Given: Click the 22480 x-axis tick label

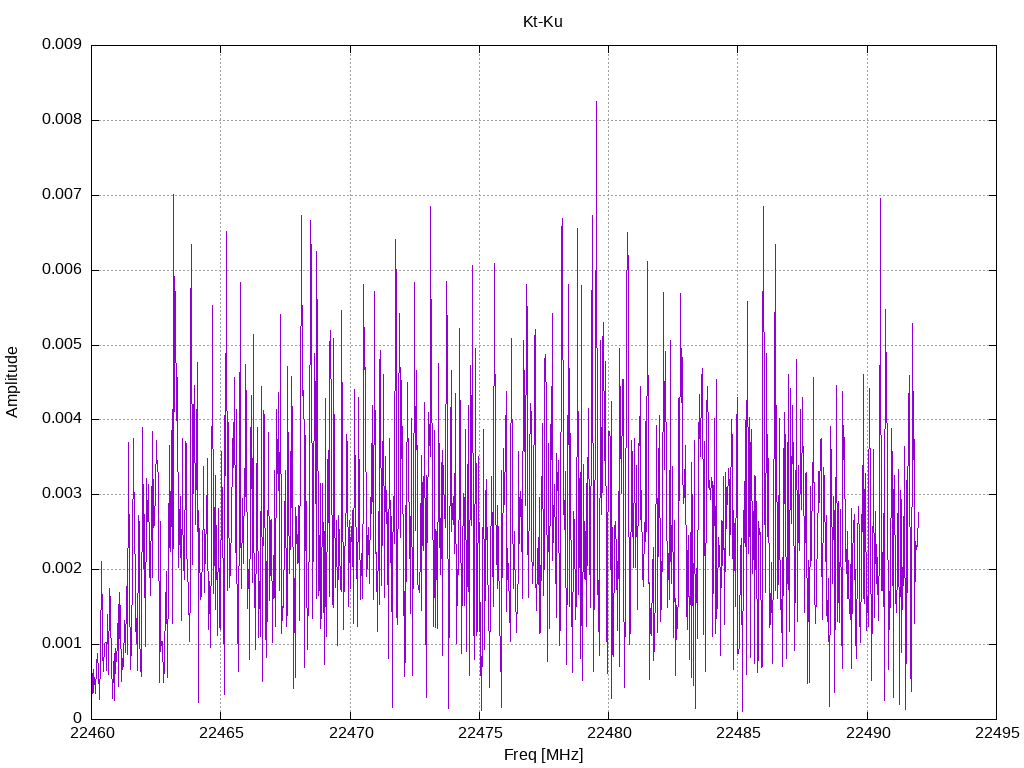Looking at the screenshot, I should (x=609, y=733).
